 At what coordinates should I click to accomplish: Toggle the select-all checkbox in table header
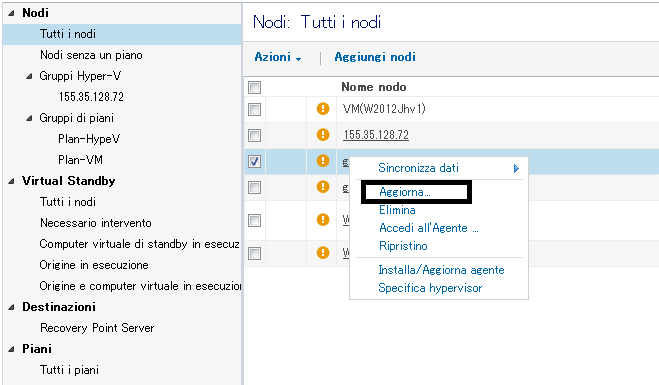point(254,87)
